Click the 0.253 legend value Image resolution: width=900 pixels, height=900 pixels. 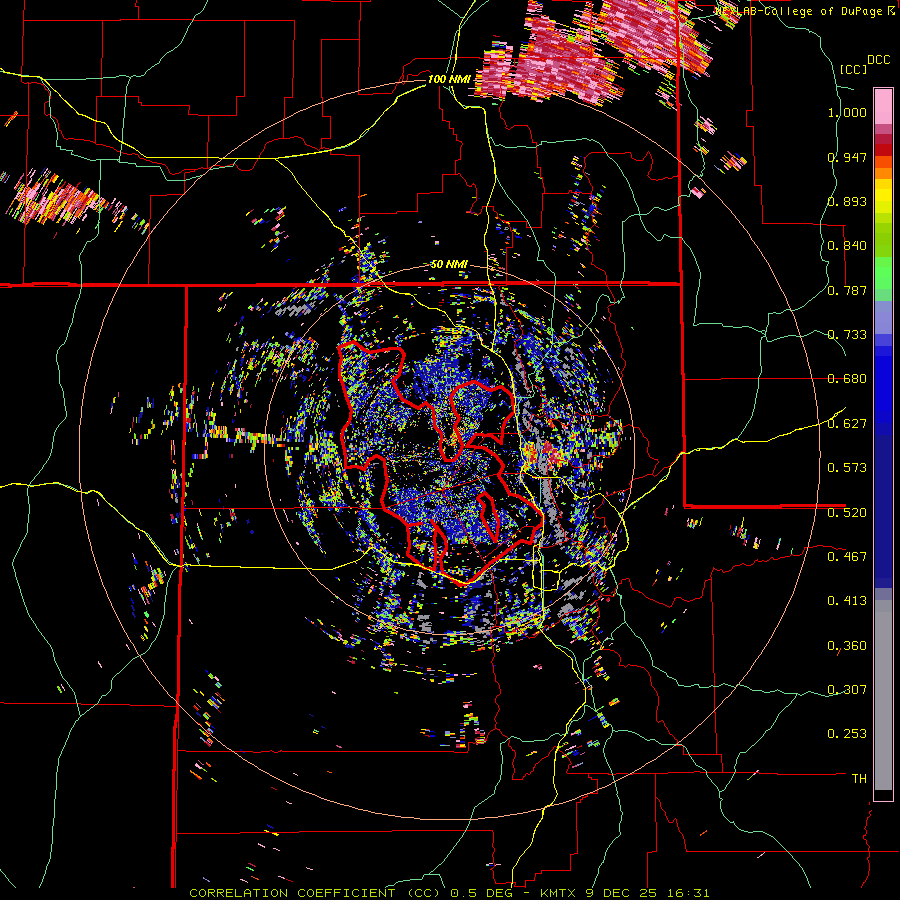[847, 734]
